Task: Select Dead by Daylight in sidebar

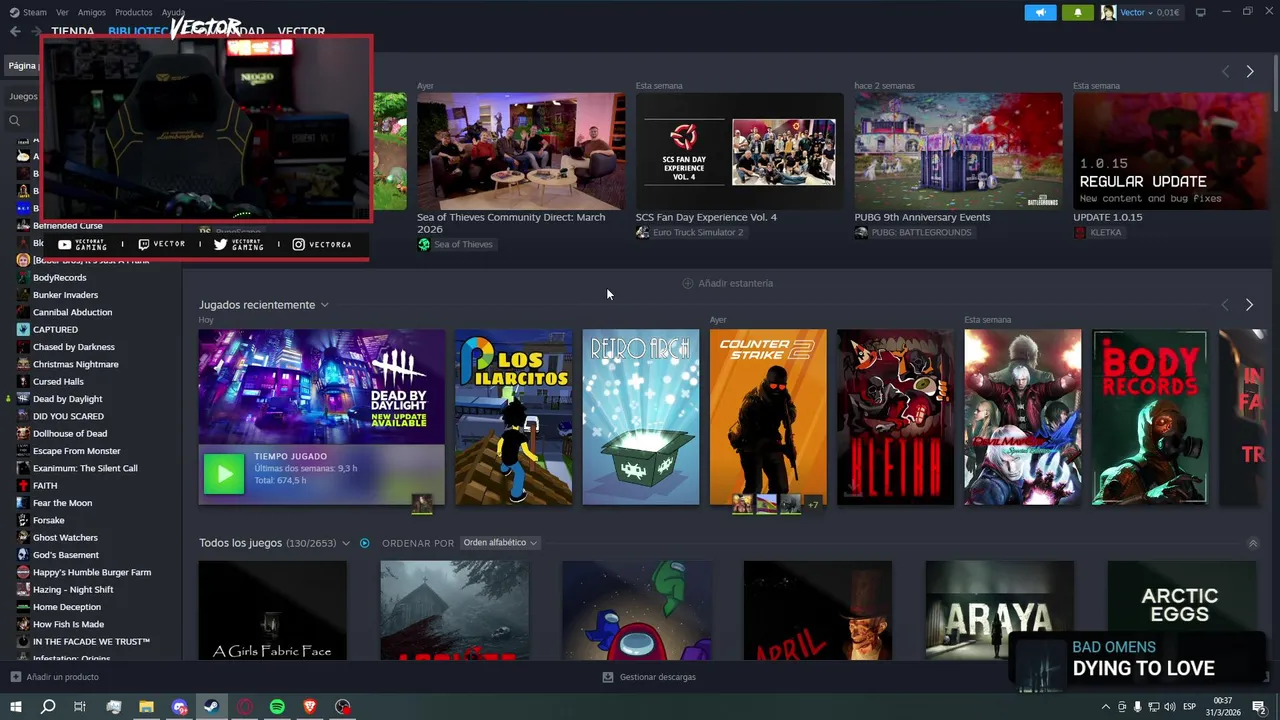Action: pos(67,399)
